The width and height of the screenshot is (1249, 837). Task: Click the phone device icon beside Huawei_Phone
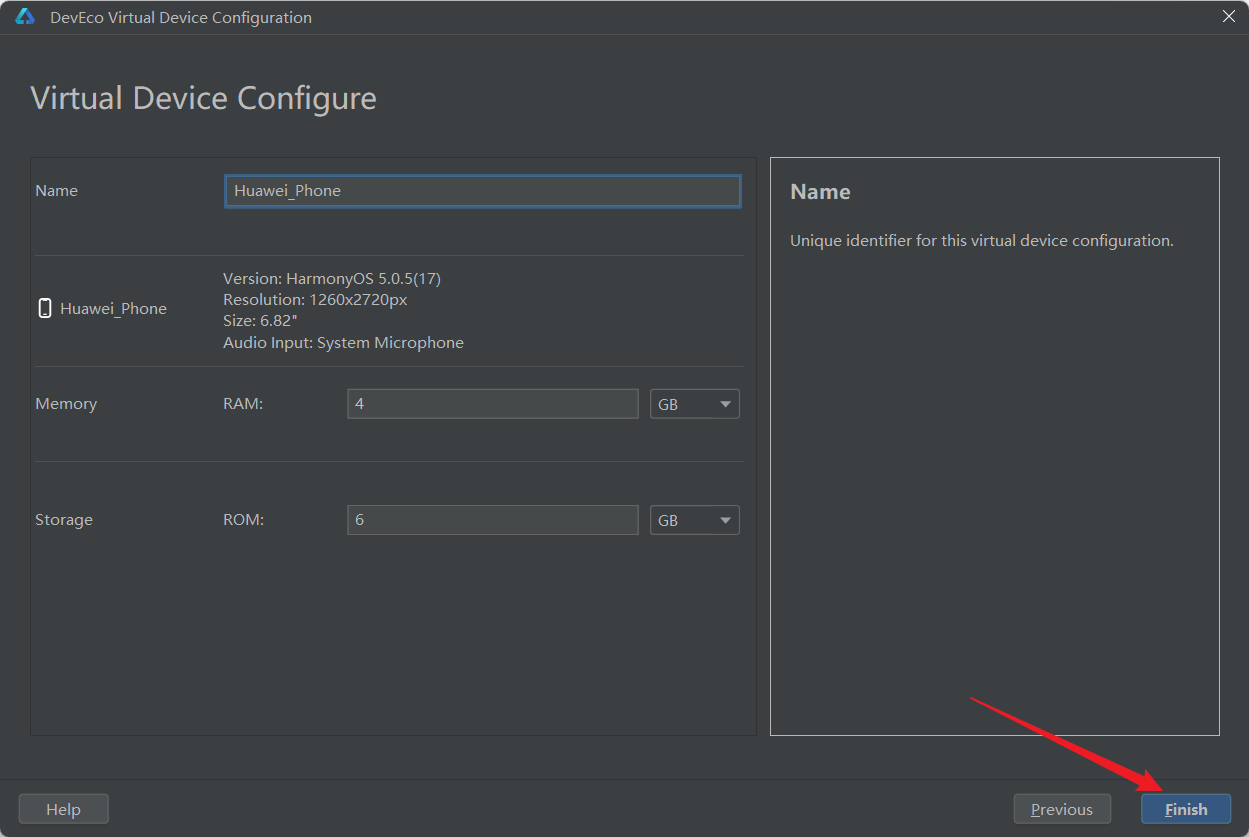coord(45,308)
